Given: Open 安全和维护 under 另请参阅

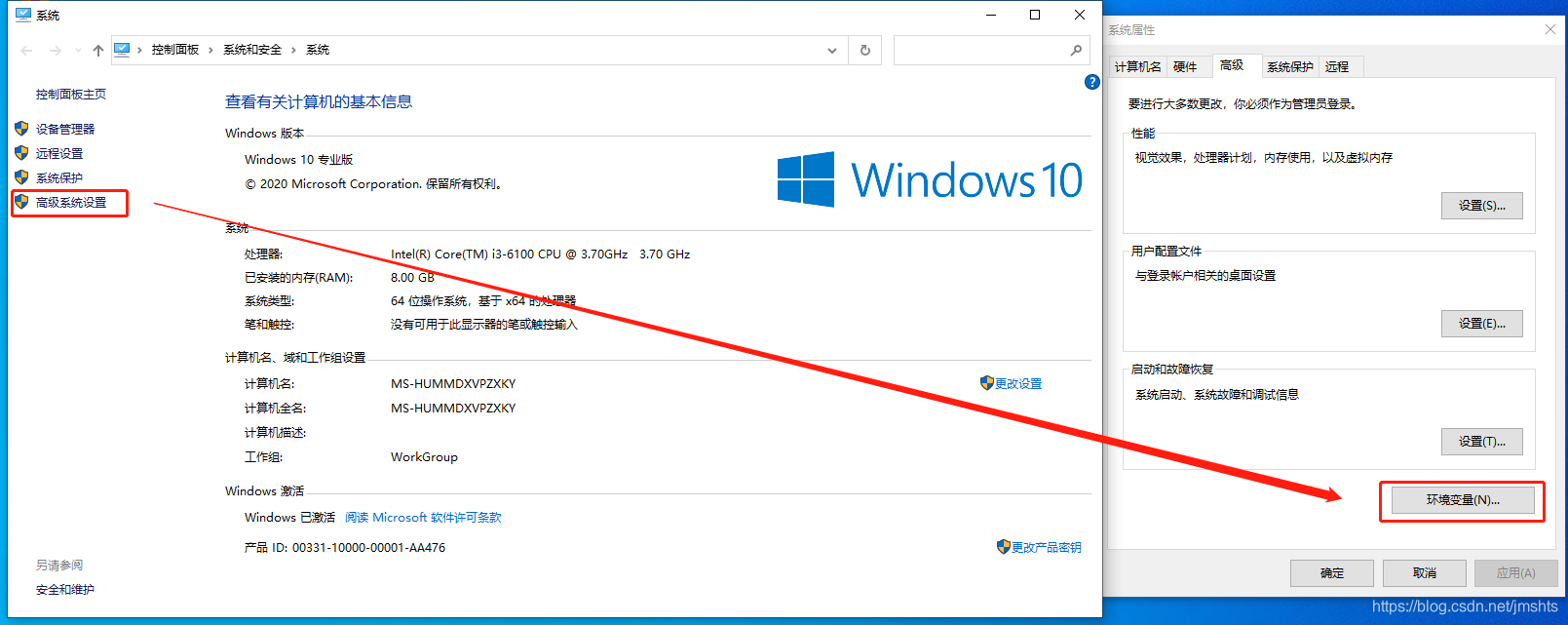Looking at the screenshot, I should (65, 589).
